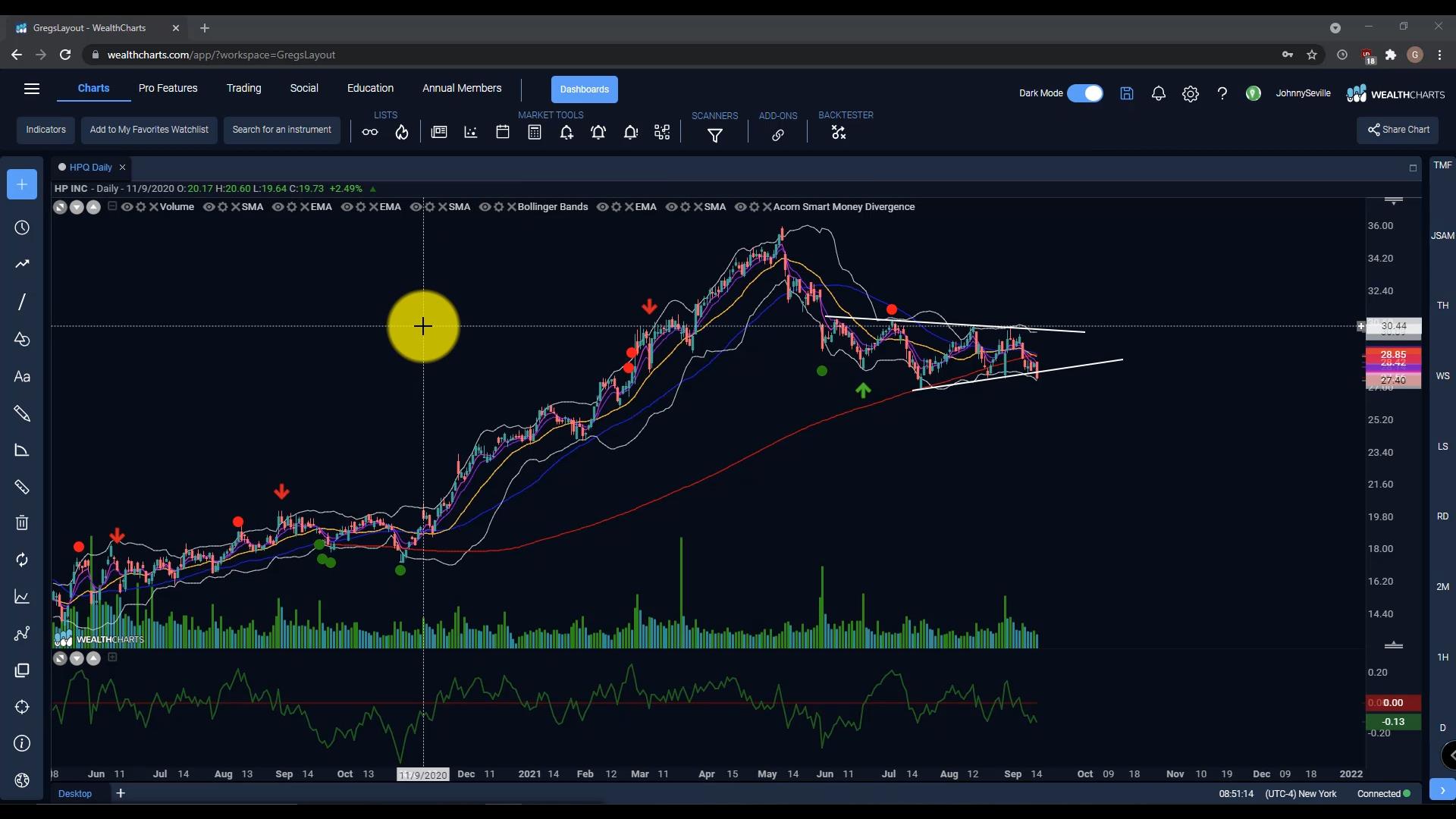Open the Add-ons link icon
The width and height of the screenshot is (1456, 819).
[x=778, y=135]
